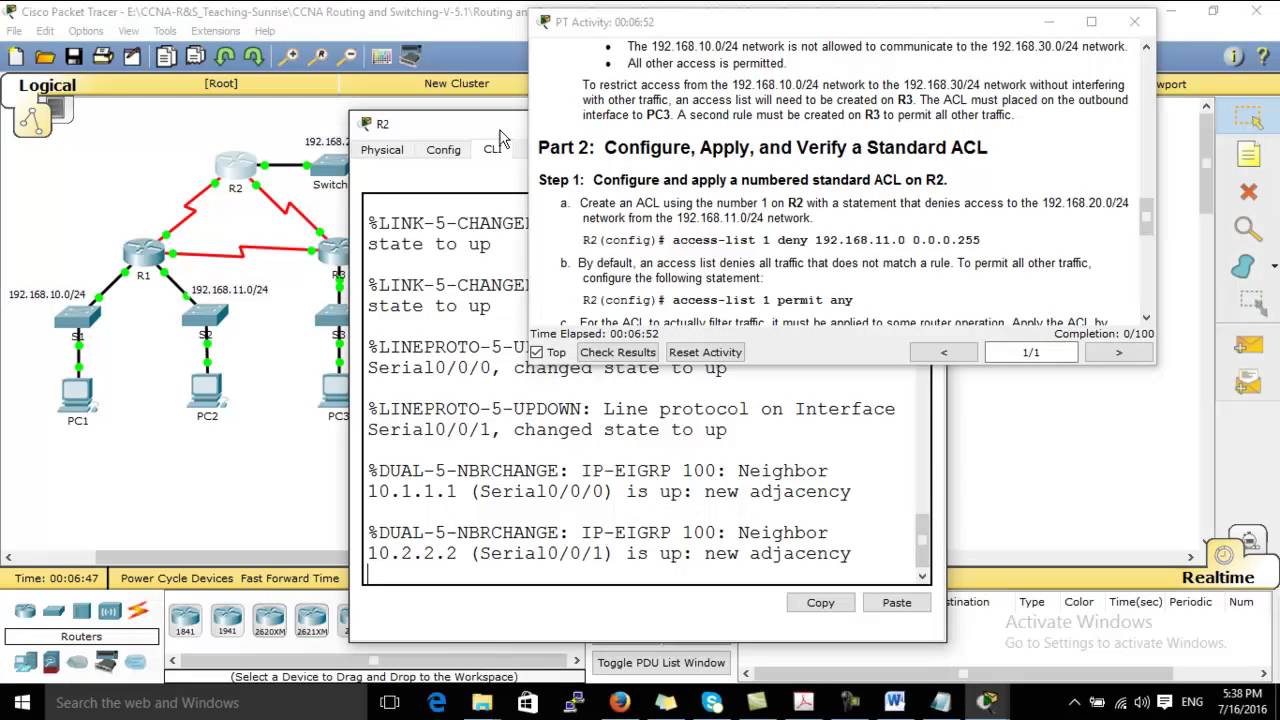
Task: Switch to Config tab in R2 window
Action: pos(443,150)
